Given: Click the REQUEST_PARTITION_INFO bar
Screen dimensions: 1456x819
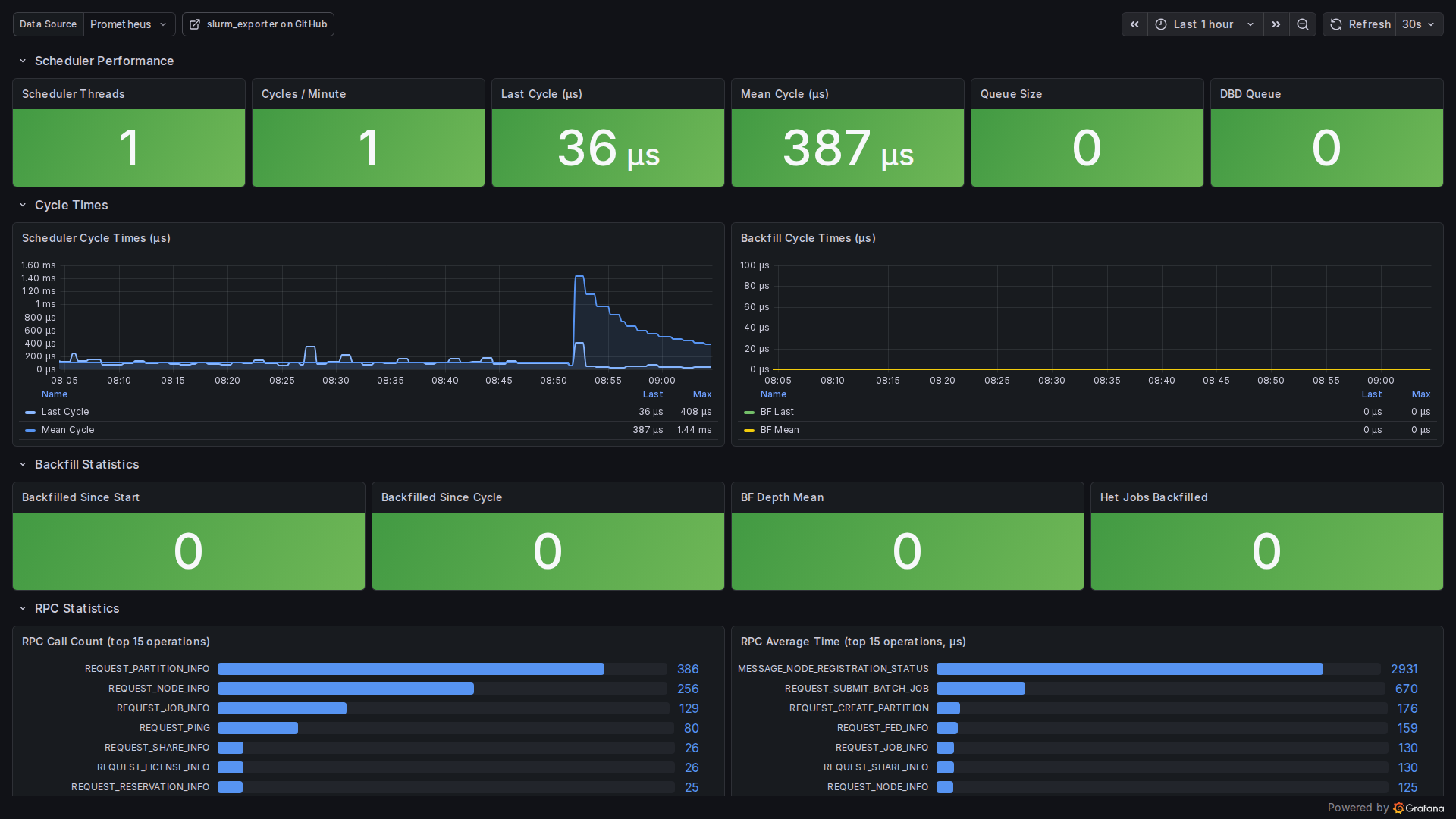Looking at the screenshot, I should coord(411,669).
